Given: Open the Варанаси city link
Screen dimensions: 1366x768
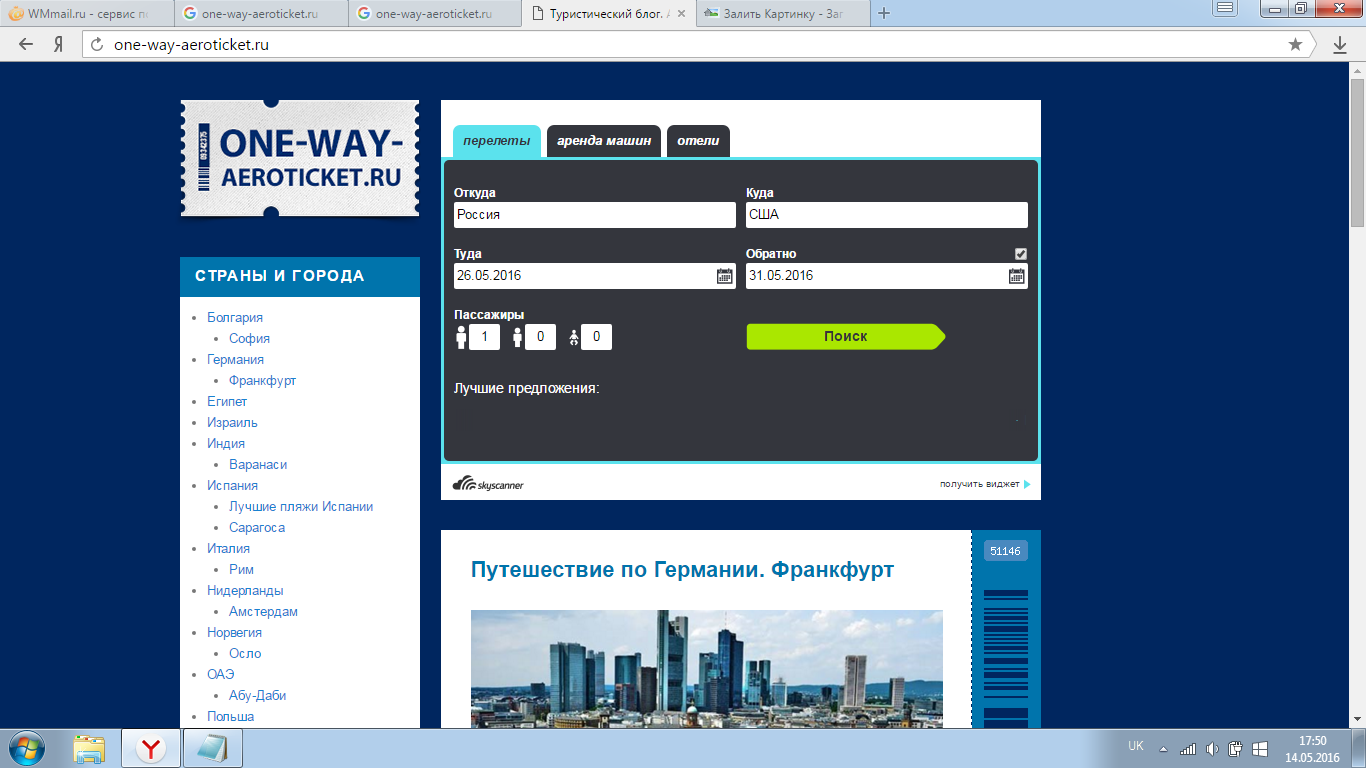Looking at the screenshot, I should 258,464.
